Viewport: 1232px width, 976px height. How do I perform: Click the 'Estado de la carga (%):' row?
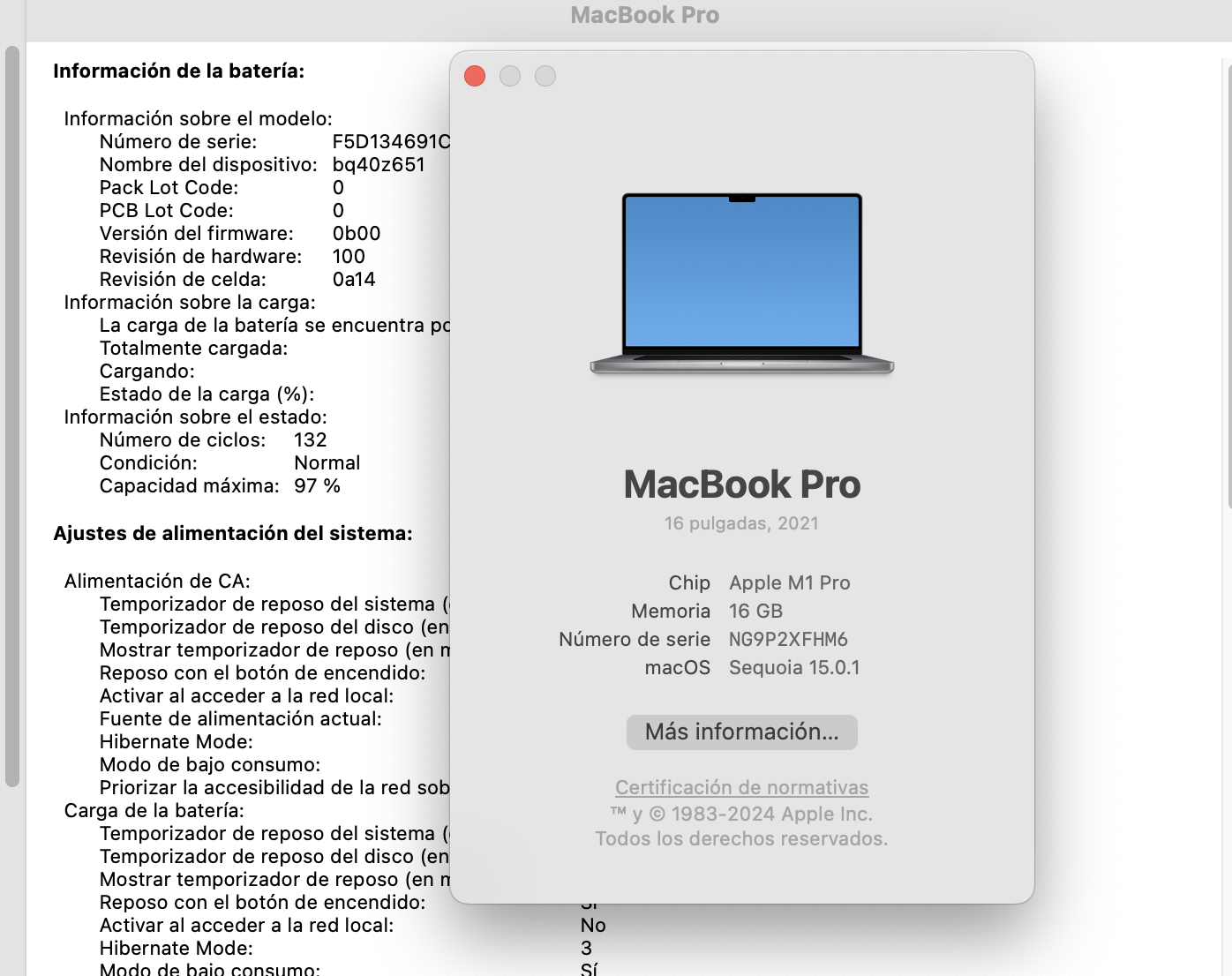(207, 394)
